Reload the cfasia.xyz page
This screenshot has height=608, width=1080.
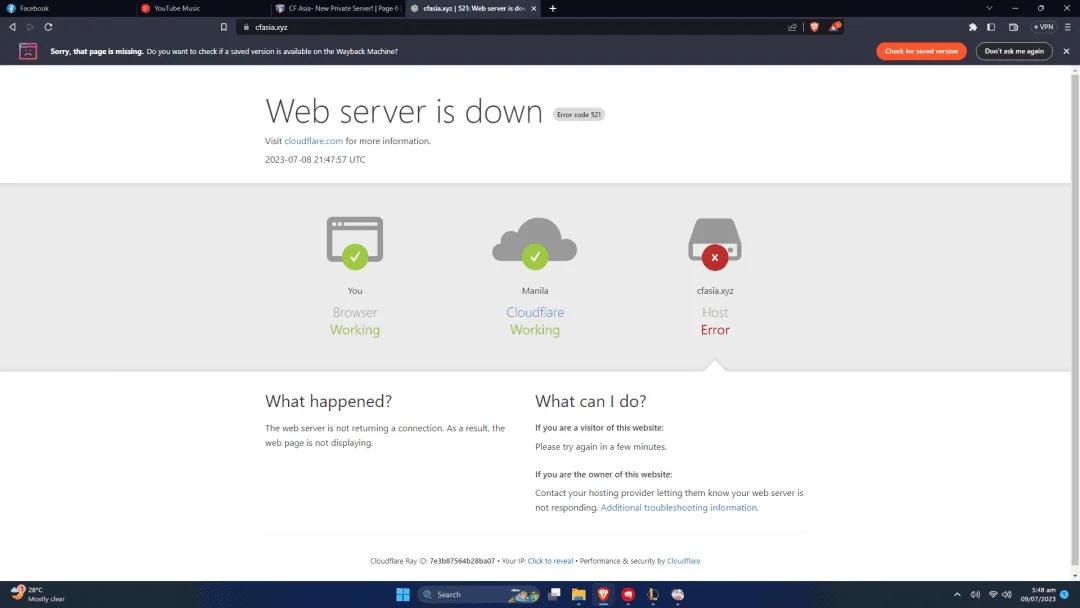tap(48, 27)
